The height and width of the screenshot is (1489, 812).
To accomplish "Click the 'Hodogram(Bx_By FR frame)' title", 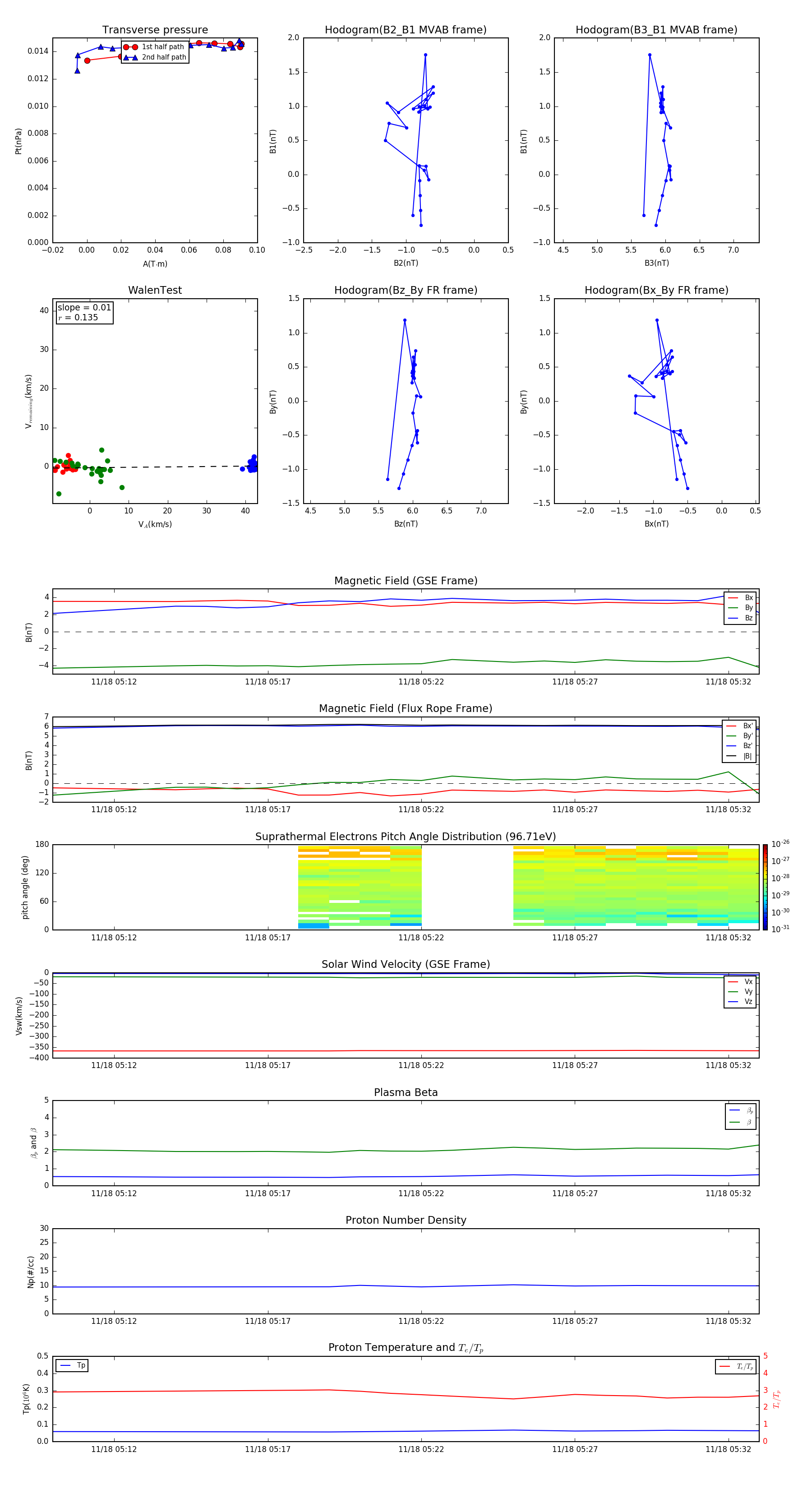I will [x=656, y=290].
